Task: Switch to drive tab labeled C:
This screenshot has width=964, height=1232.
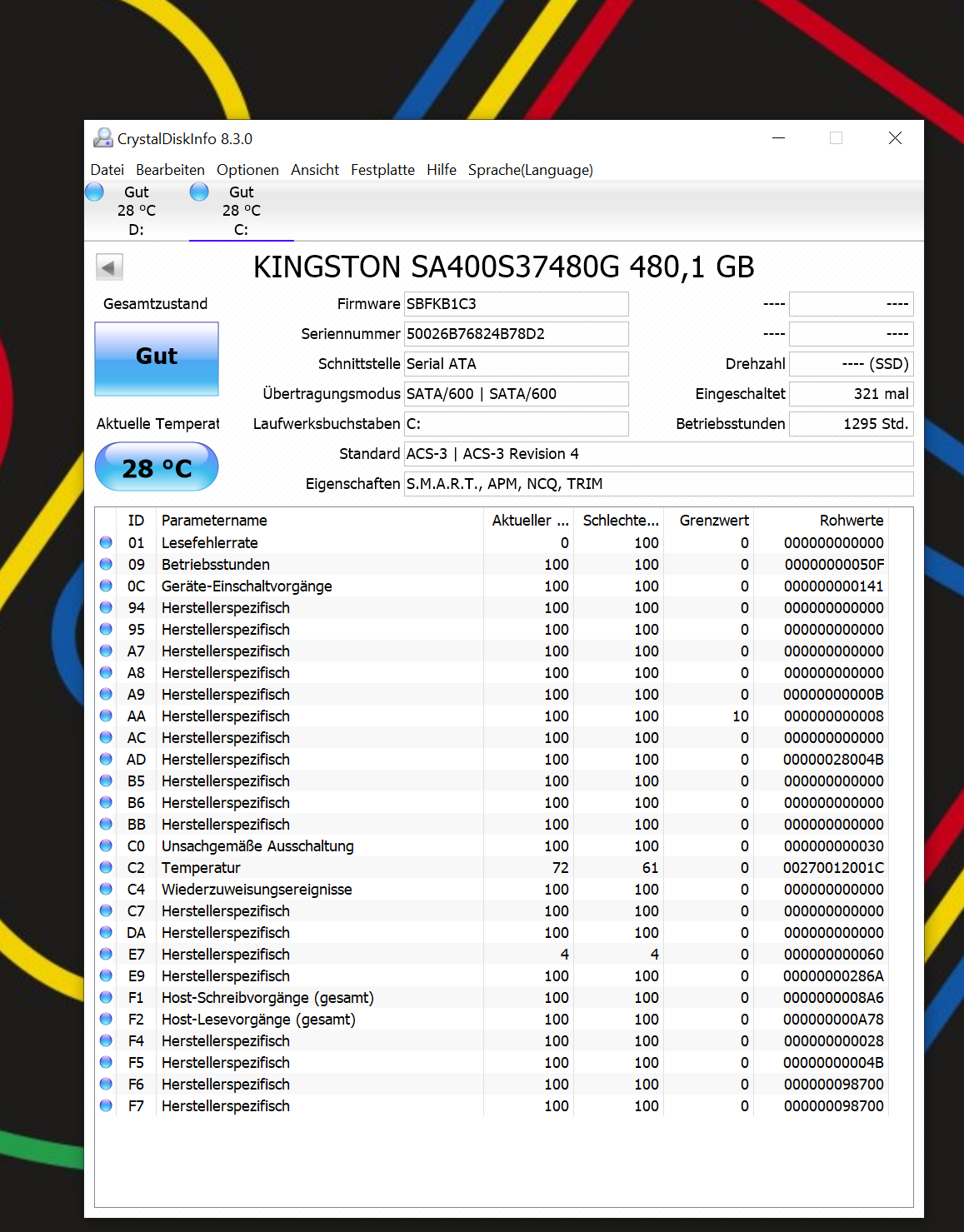Action: click(242, 211)
